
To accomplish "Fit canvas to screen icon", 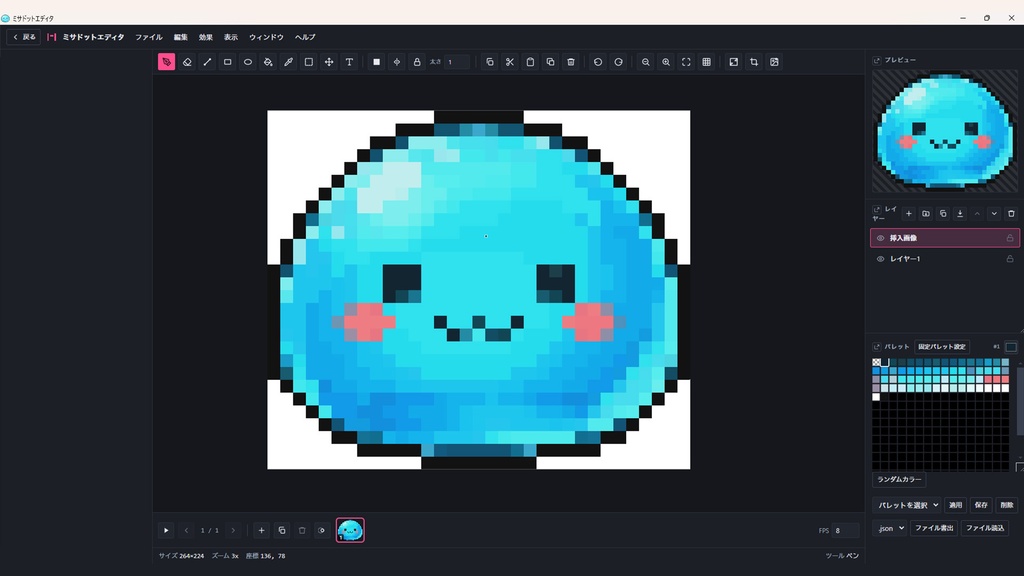I will [x=686, y=62].
